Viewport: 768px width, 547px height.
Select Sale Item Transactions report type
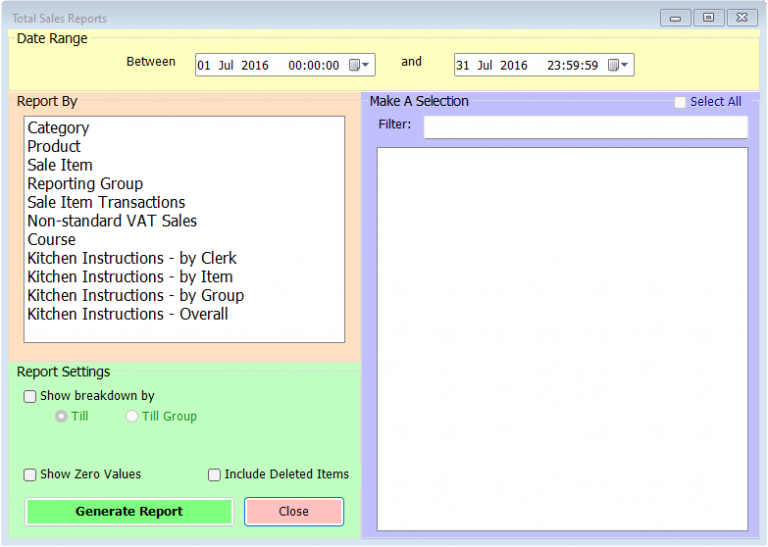point(106,202)
